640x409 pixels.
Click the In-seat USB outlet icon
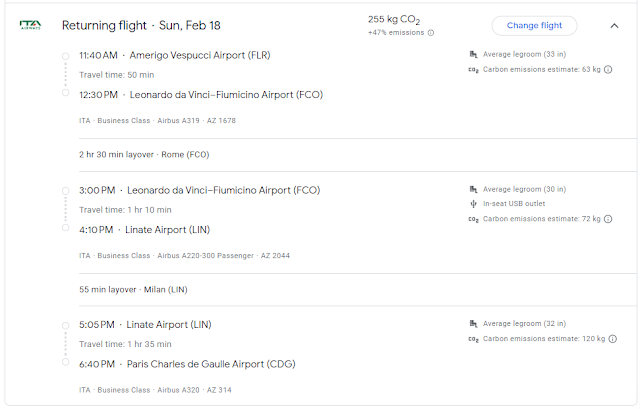click(x=473, y=204)
